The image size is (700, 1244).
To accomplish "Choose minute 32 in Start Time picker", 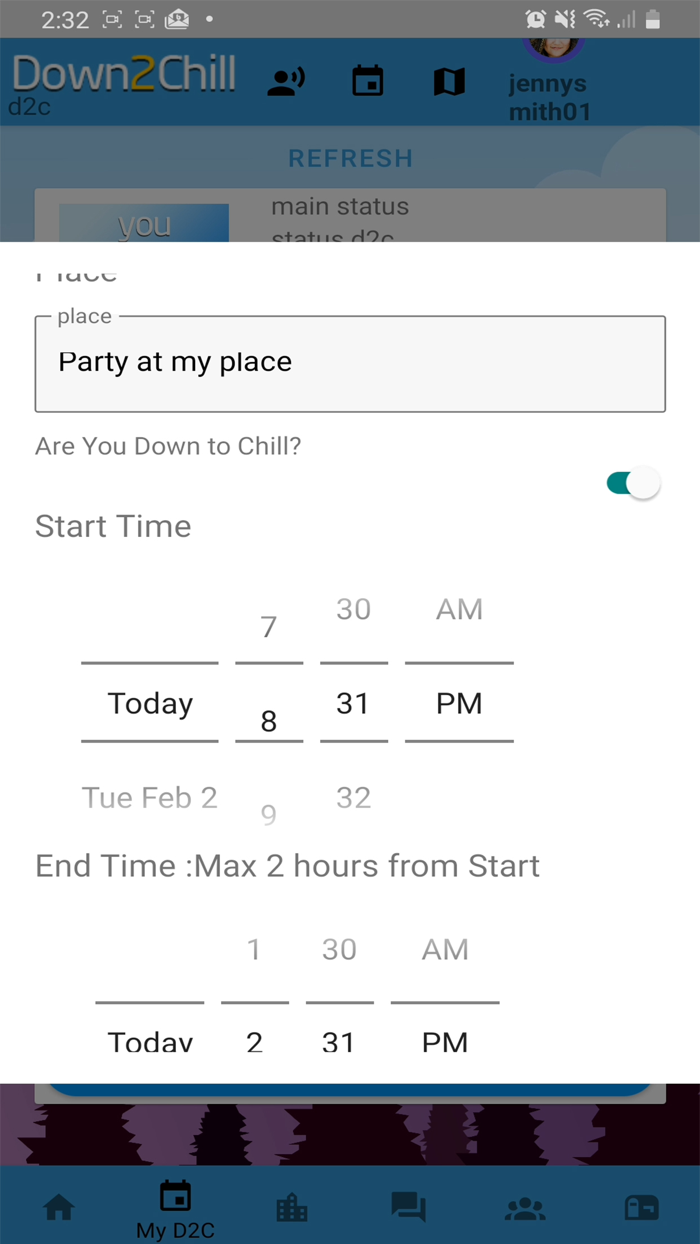I will [353, 797].
